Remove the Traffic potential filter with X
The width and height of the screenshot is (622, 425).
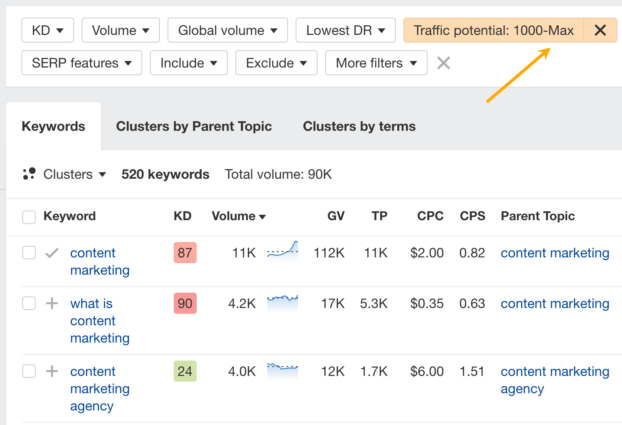[600, 30]
